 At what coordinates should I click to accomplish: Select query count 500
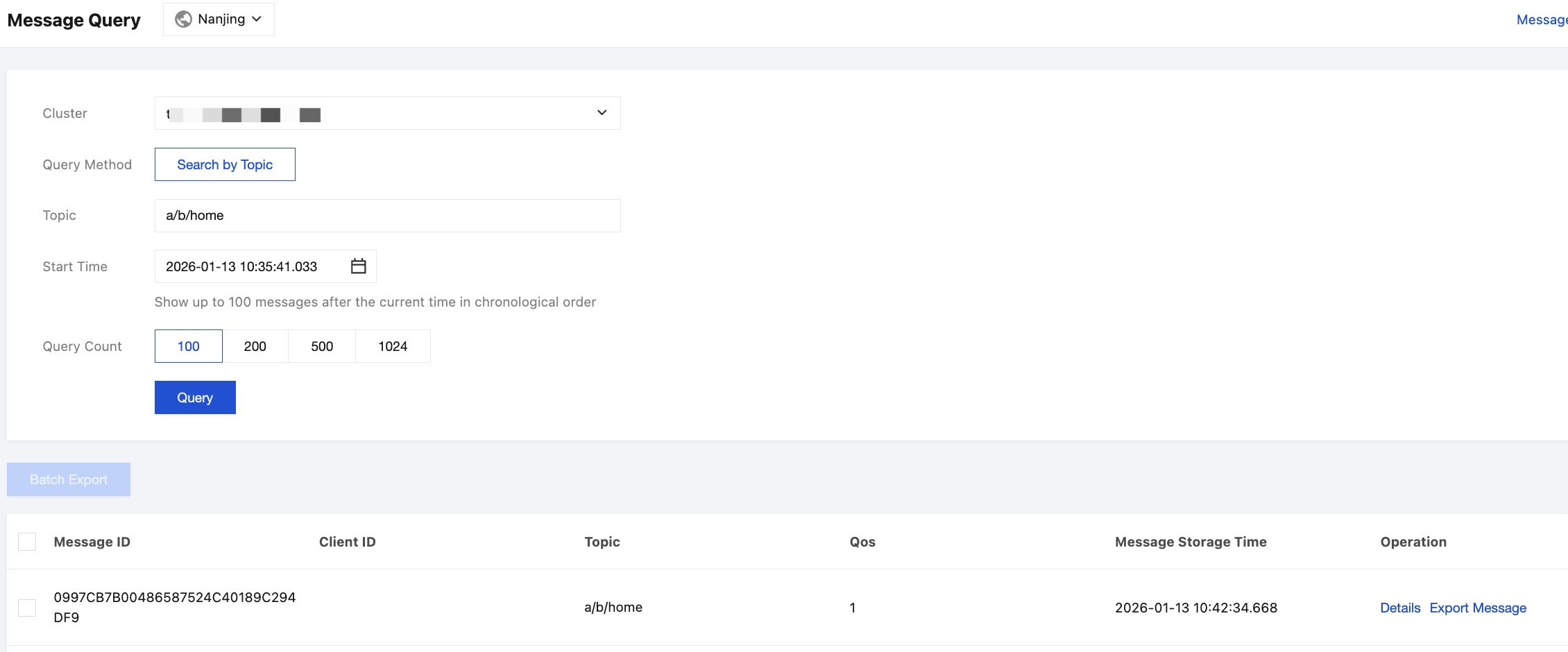click(x=322, y=346)
